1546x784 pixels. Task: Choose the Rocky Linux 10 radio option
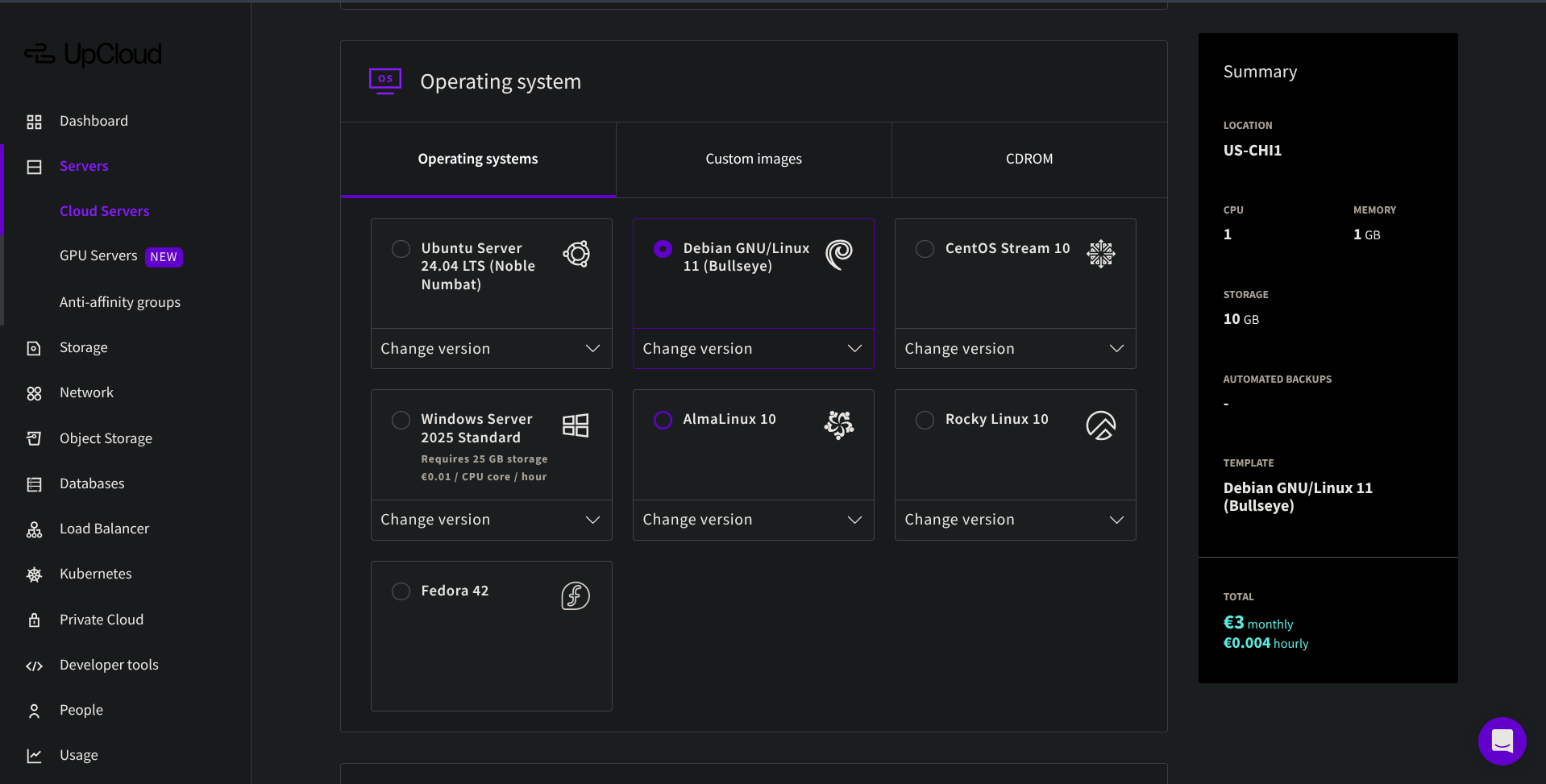pyautogui.click(x=925, y=420)
